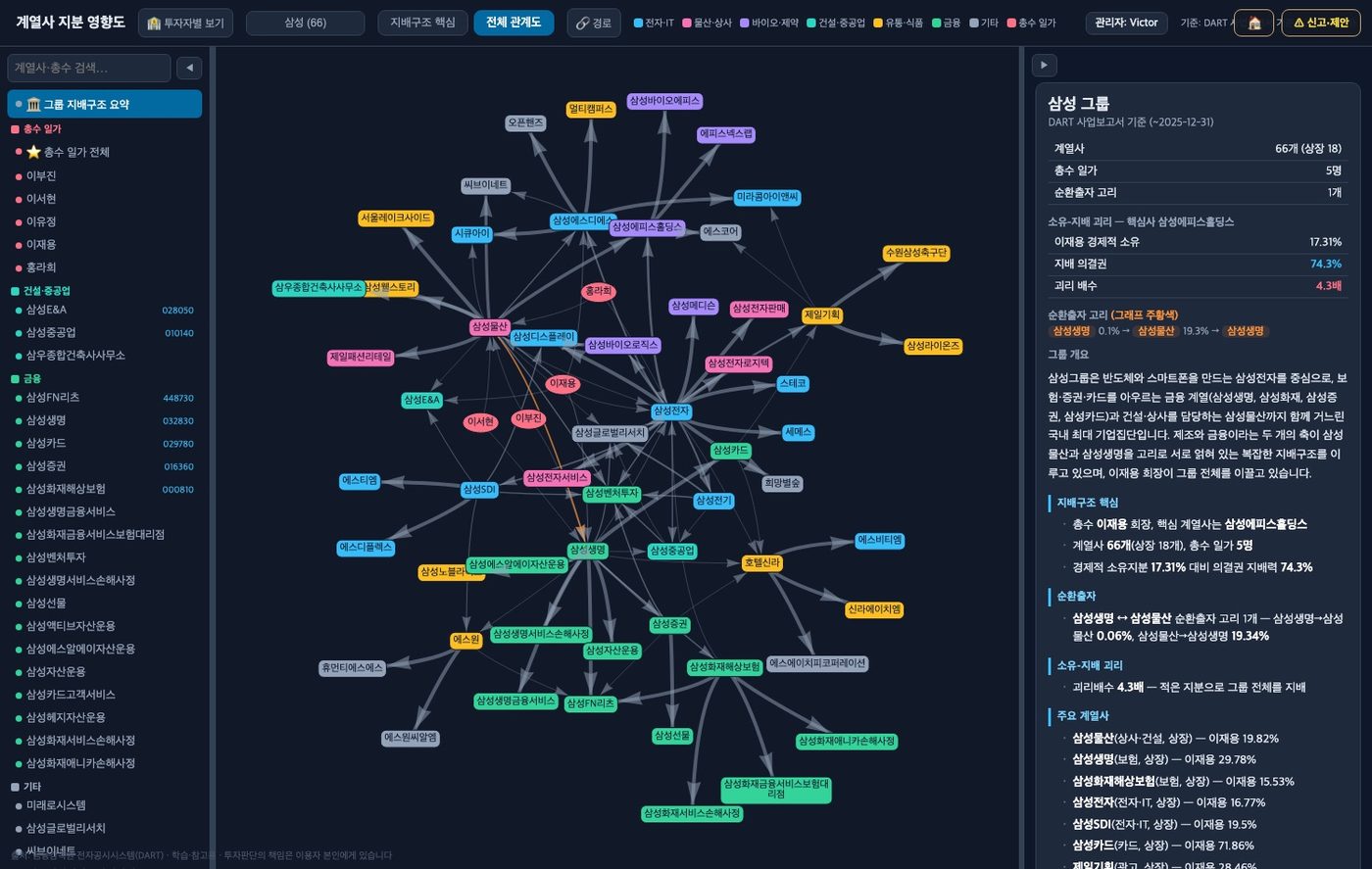This screenshot has height=869, width=1372.
Task: Click the 관리자: Victor account chip
Action: [x=1126, y=23]
